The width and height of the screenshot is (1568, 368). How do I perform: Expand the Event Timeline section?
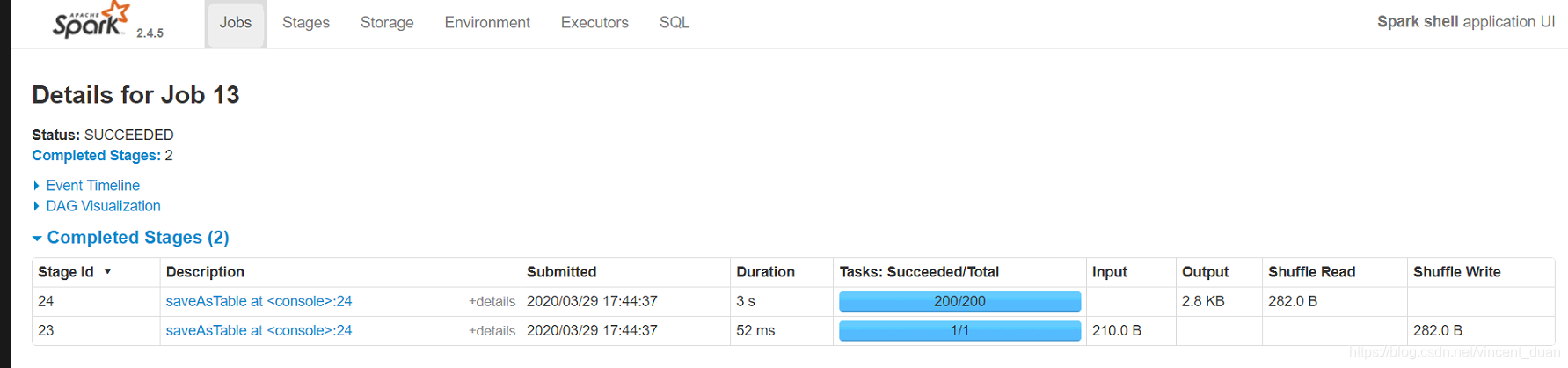tap(92, 186)
